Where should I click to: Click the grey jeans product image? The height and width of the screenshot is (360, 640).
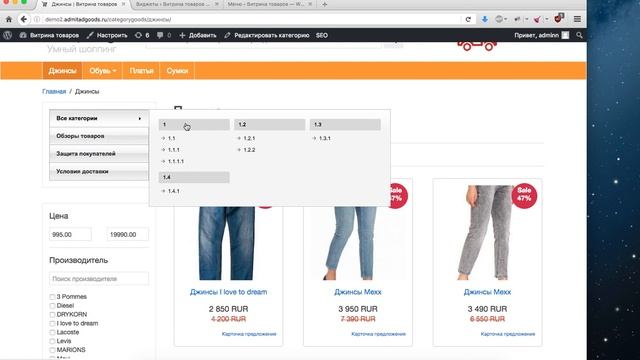pos(487,233)
